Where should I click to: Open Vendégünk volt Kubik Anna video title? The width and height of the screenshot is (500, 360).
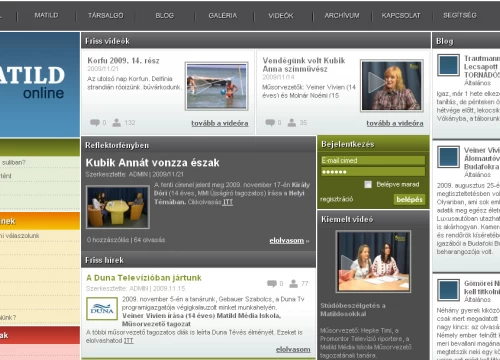(304, 65)
